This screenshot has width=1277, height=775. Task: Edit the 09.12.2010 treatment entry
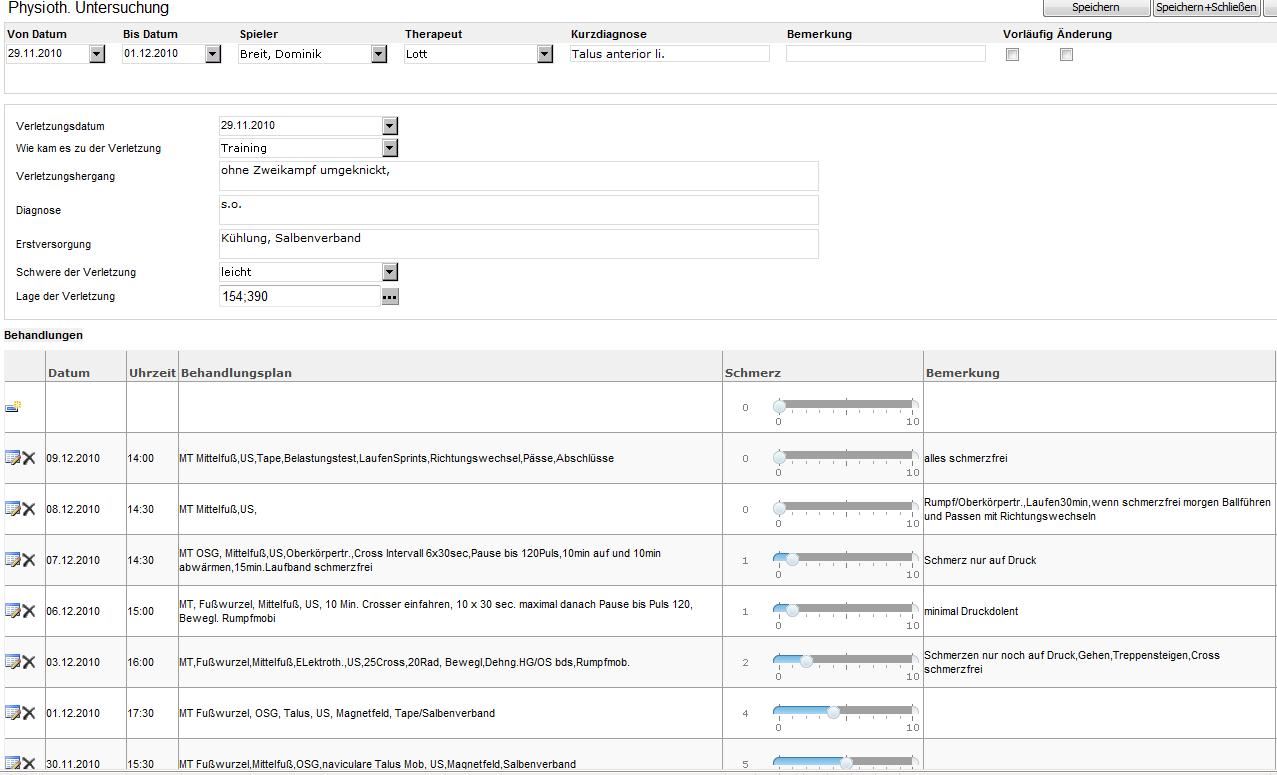click(13, 458)
